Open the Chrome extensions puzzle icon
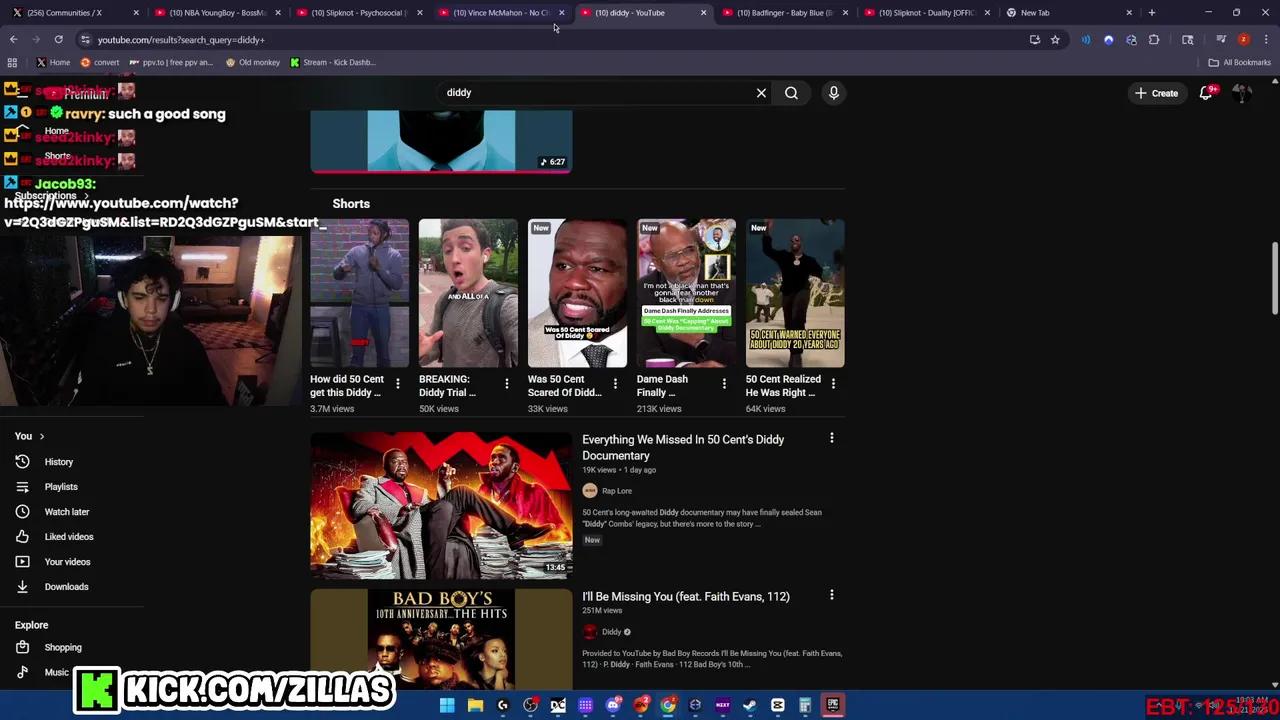This screenshot has height=720, width=1280. (x=1154, y=40)
